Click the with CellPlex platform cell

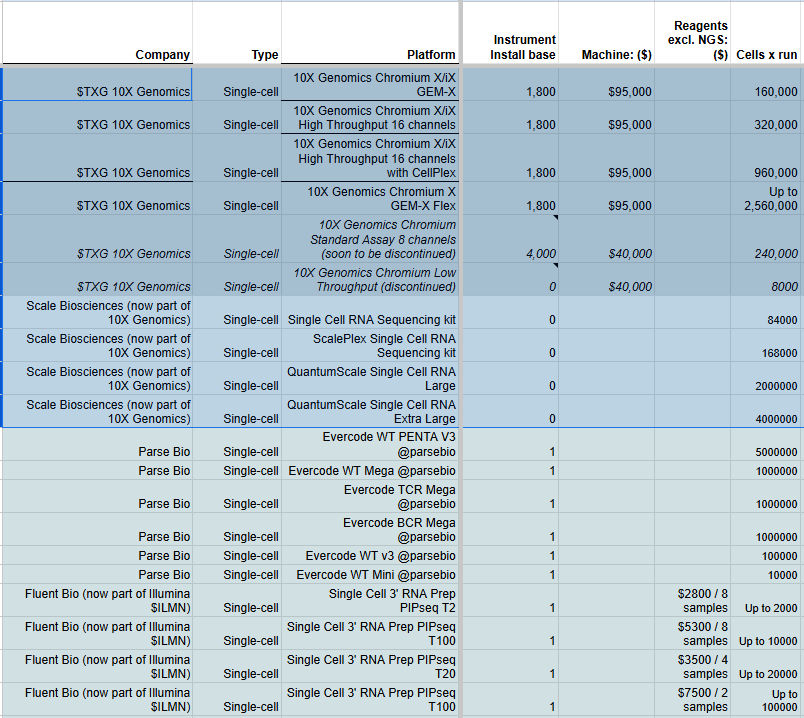pos(369,157)
